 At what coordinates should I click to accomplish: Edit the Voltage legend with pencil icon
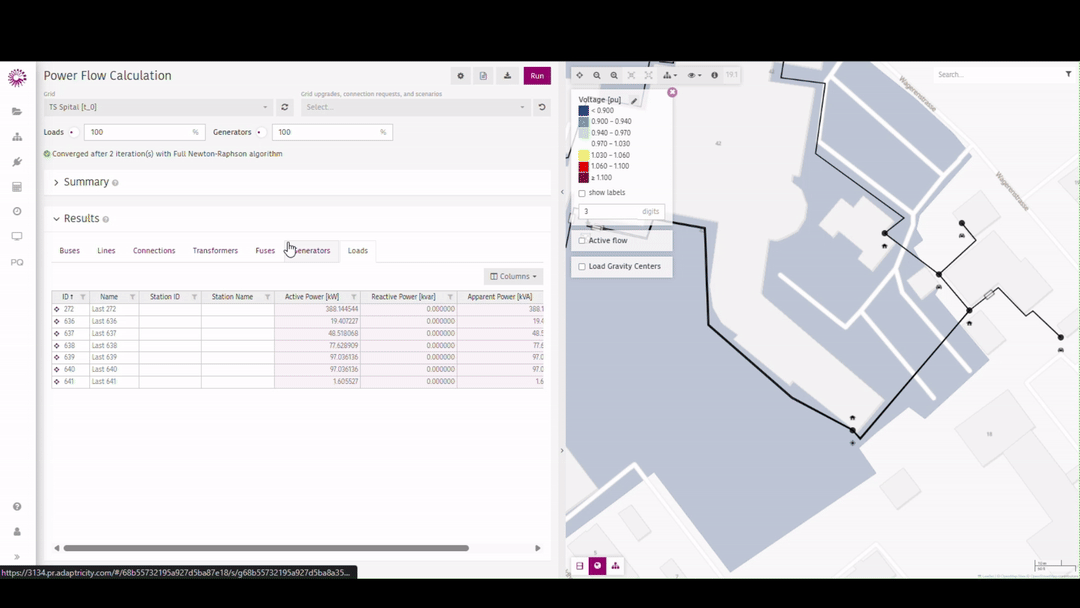[634, 100]
